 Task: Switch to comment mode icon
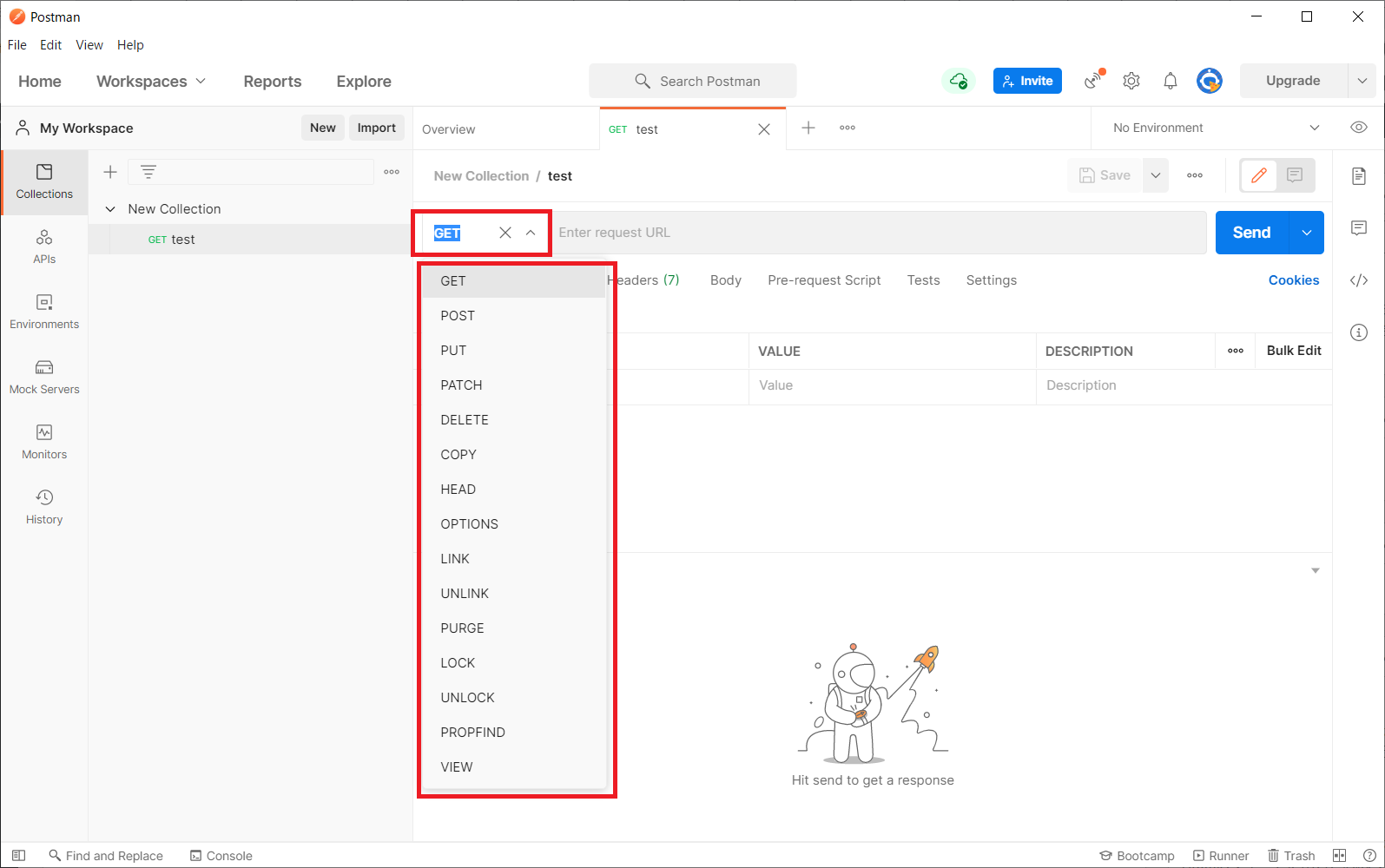coord(1295,175)
